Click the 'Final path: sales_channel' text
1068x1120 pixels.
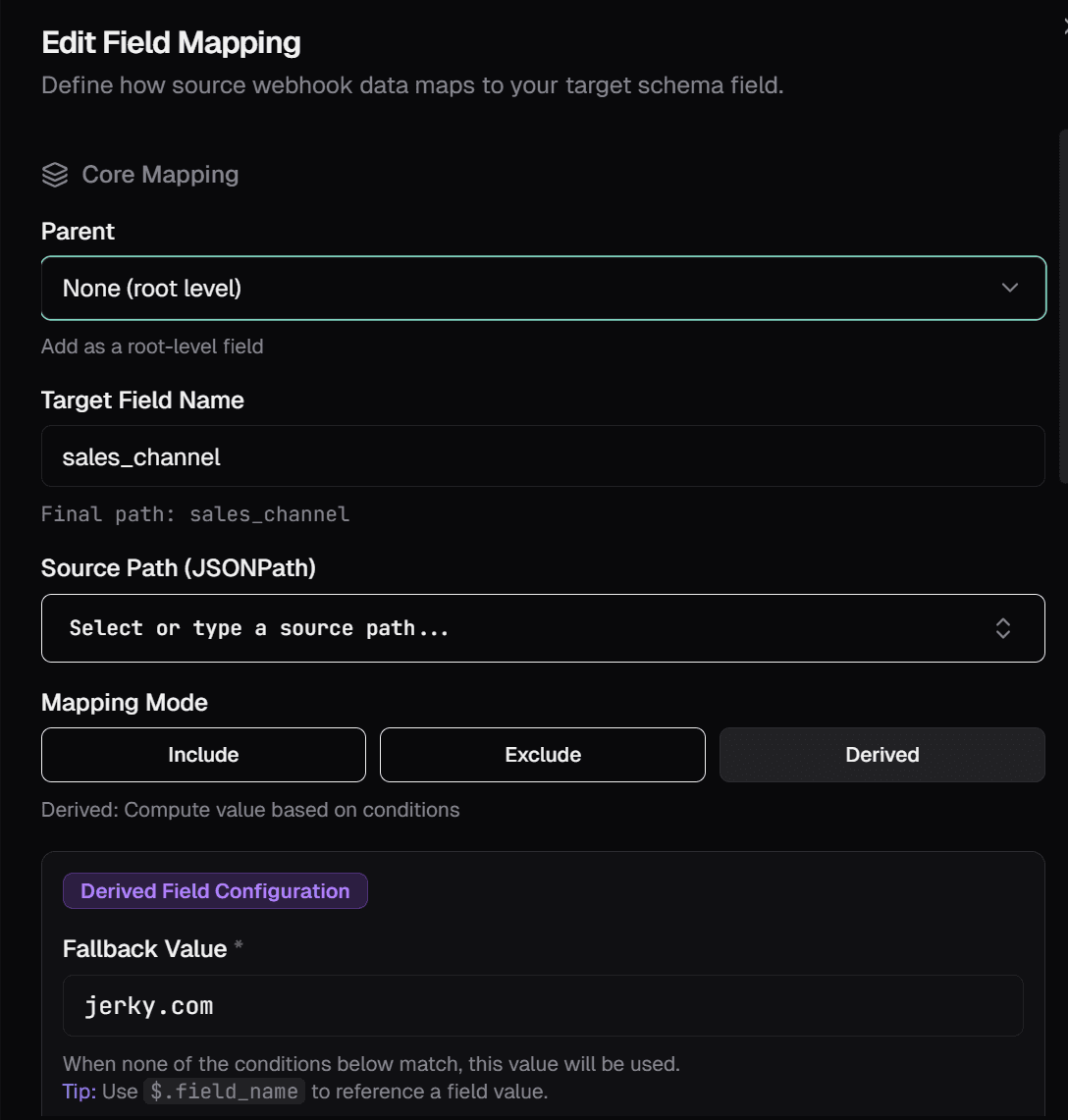point(195,514)
